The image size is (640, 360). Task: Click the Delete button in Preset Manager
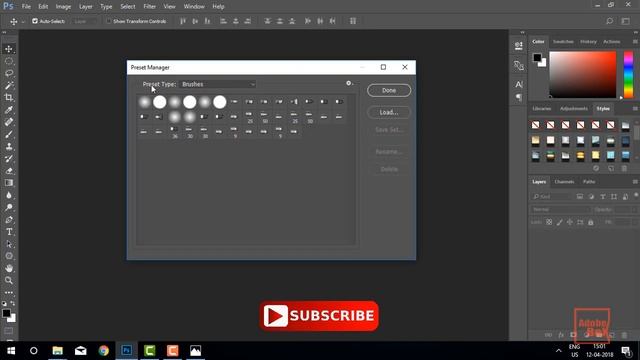(x=389, y=169)
